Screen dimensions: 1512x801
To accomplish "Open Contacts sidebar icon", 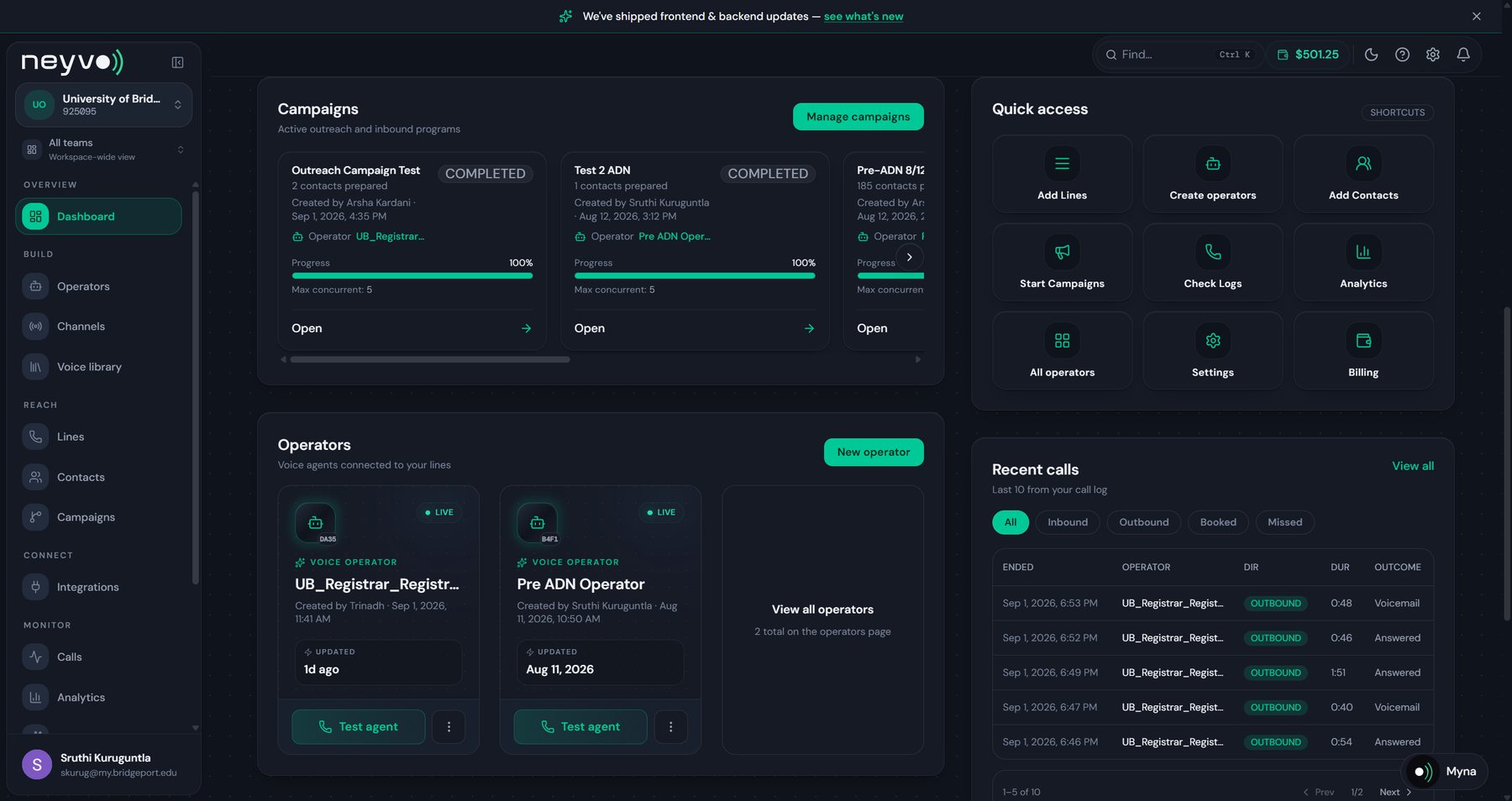I will 35,477.
